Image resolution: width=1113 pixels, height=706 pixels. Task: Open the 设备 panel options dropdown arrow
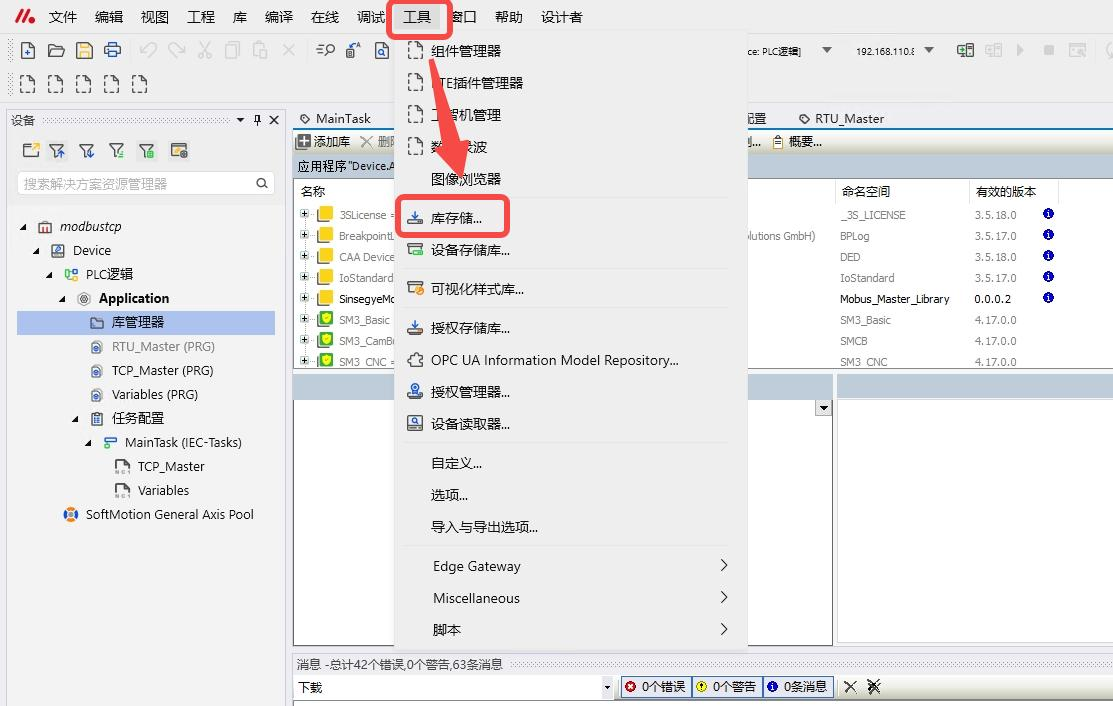tap(241, 120)
